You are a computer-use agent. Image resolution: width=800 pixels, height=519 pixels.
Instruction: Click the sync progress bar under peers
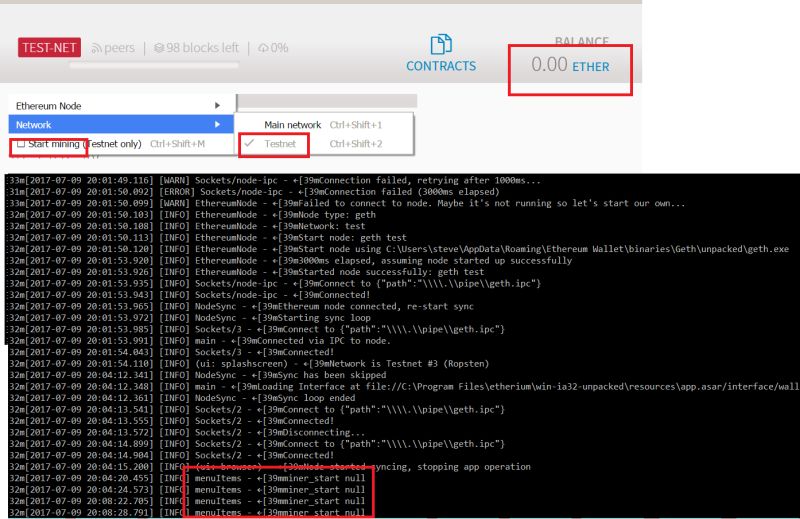coord(154,65)
